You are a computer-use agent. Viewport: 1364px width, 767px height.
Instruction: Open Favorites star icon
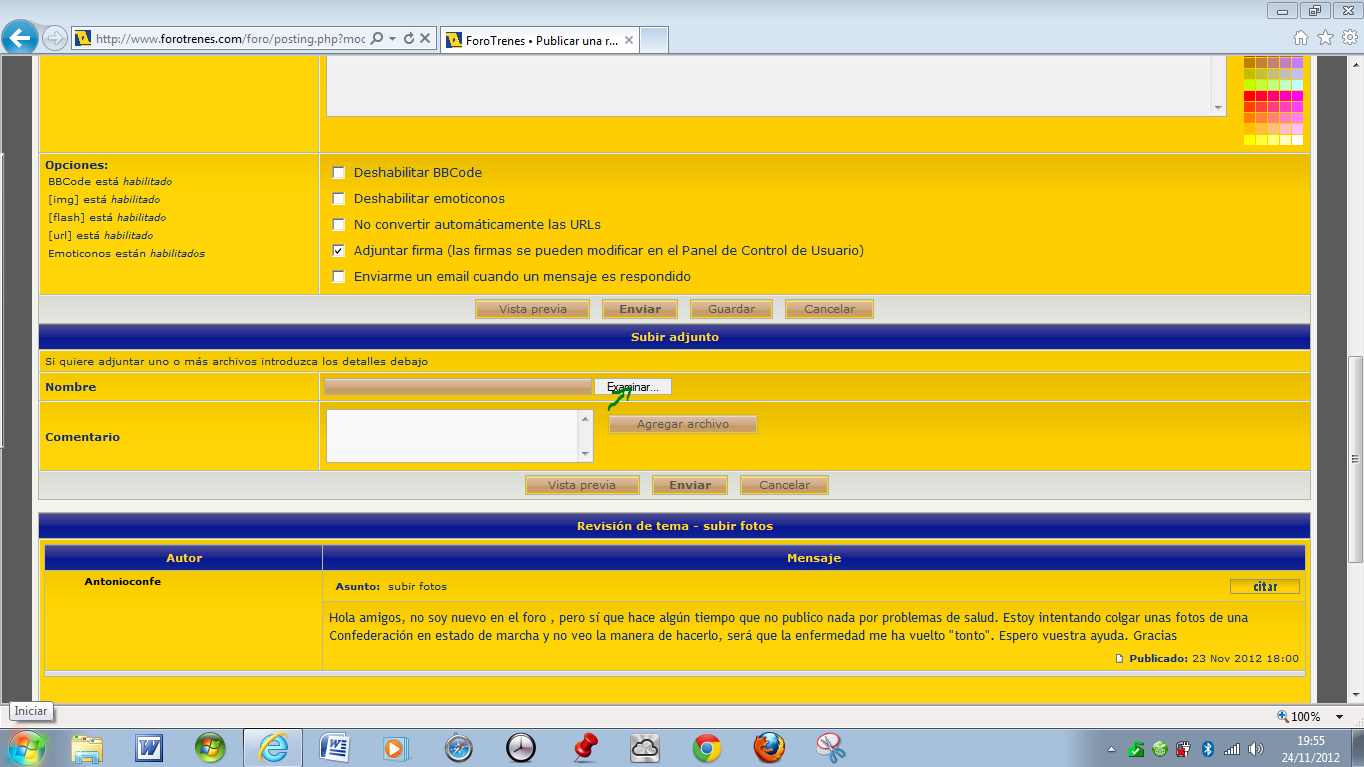pos(1325,38)
